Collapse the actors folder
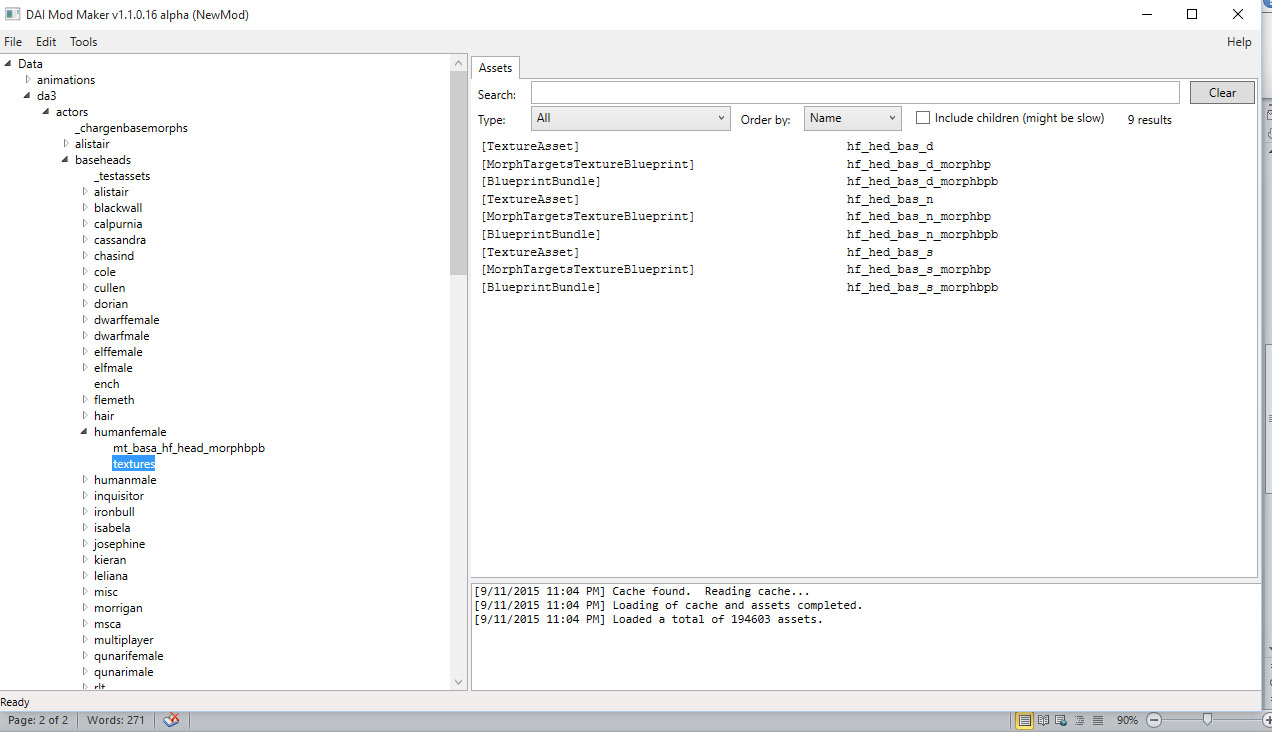 (46, 112)
